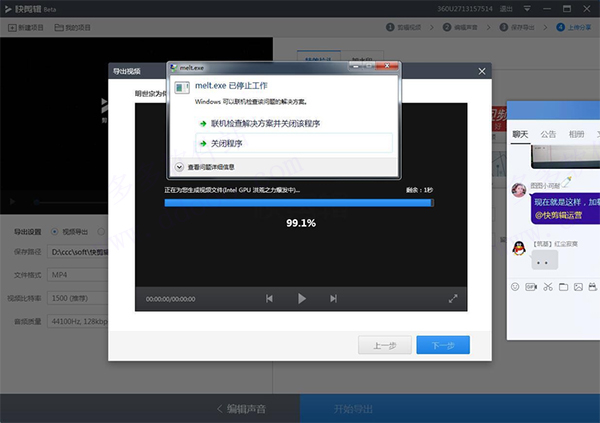Switch to 相册 tab in chat window
600x423 pixels.
click(x=576, y=134)
